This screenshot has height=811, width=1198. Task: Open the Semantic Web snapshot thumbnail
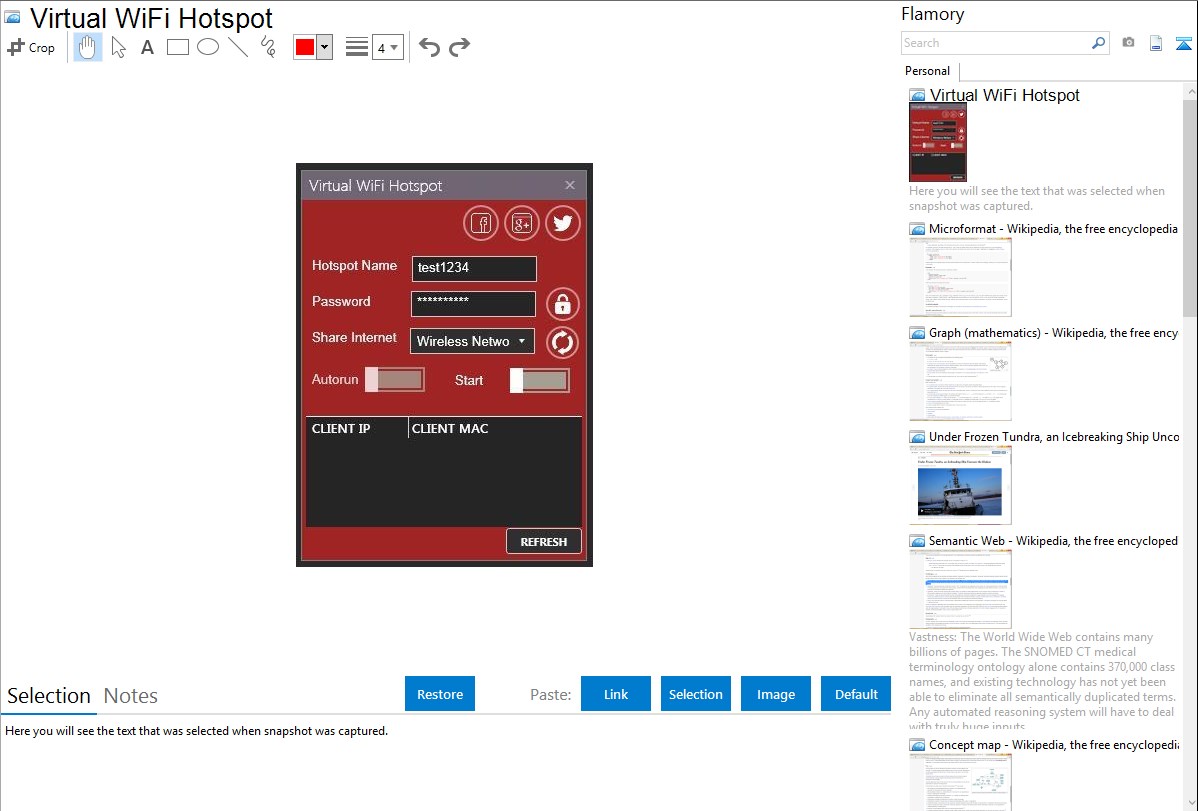tap(960, 589)
